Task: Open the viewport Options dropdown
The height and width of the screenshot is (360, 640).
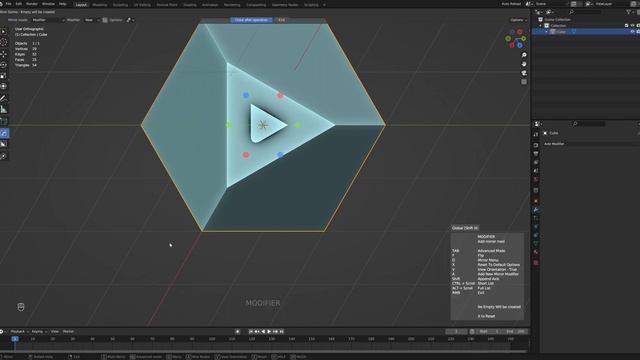Action: 518,20
